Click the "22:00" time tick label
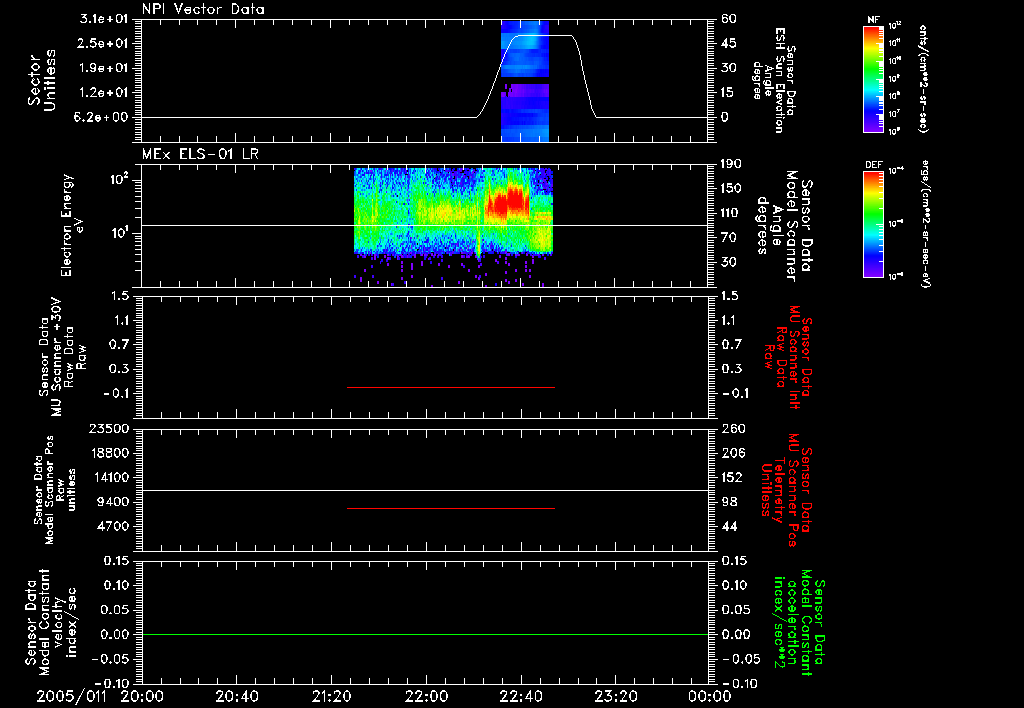1024x708 pixels. click(426, 697)
